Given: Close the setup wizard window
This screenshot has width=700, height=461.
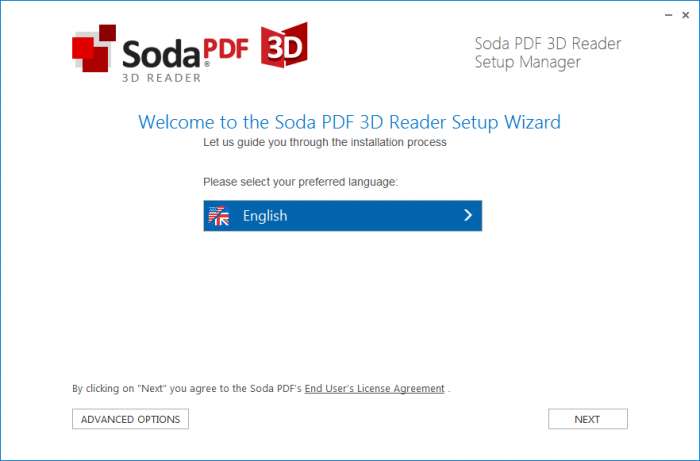Looking at the screenshot, I should click(x=686, y=15).
